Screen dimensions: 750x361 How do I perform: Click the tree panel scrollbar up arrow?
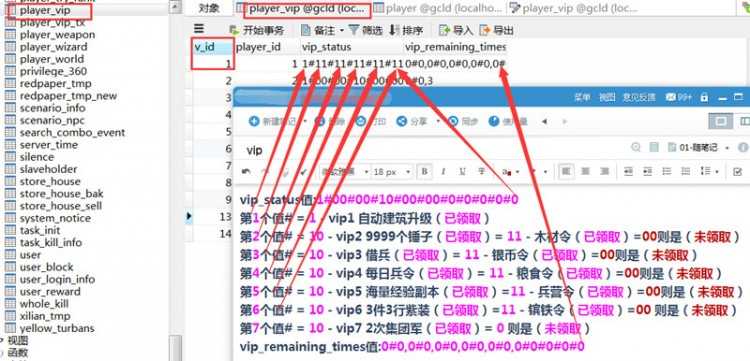pyautogui.click(x=175, y=6)
